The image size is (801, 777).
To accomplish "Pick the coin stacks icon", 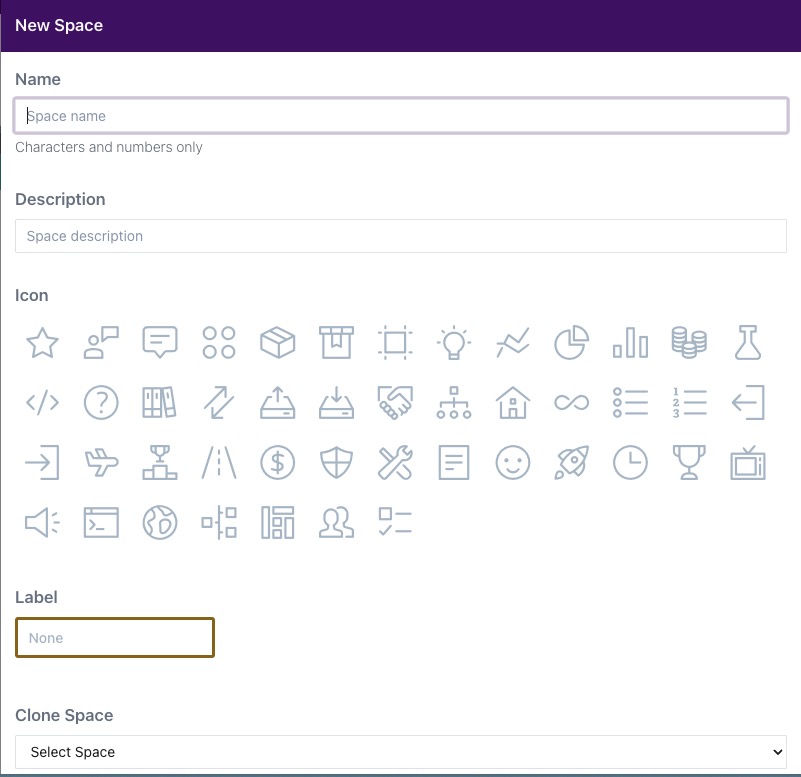I will [x=689, y=343].
